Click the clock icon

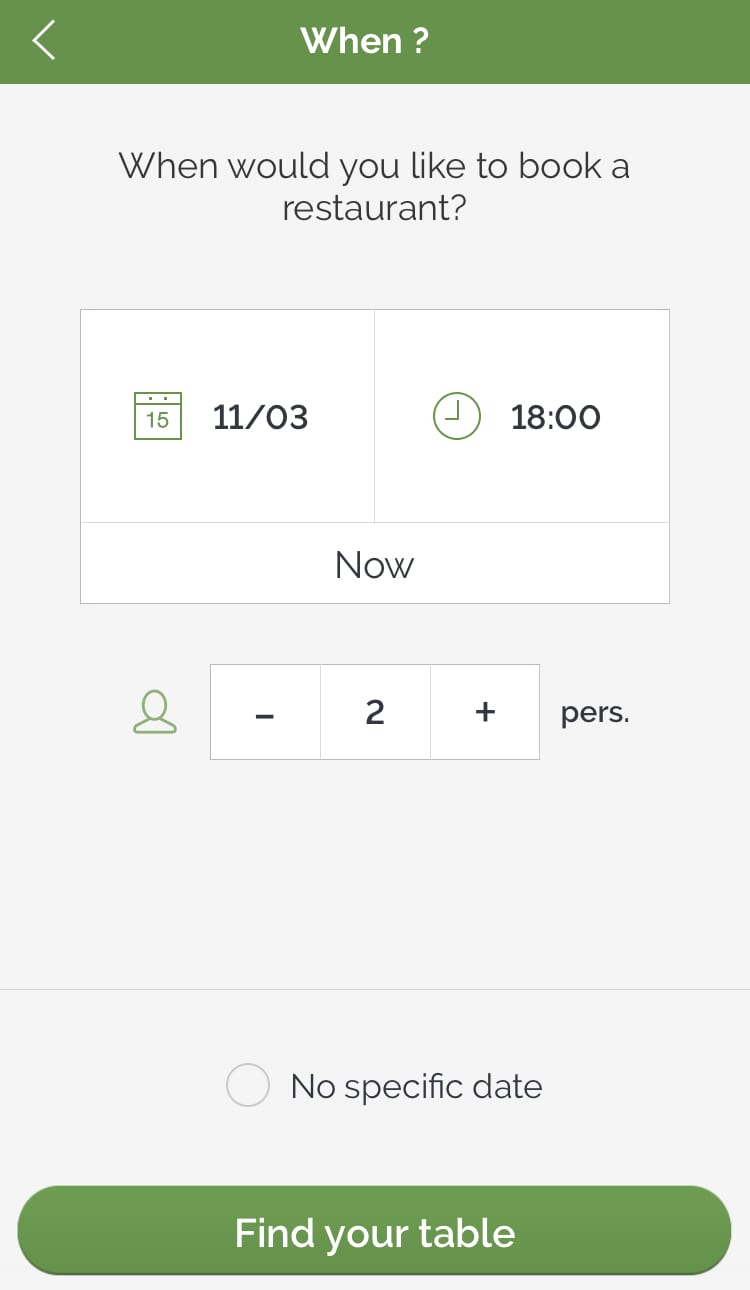tap(456, 416)
